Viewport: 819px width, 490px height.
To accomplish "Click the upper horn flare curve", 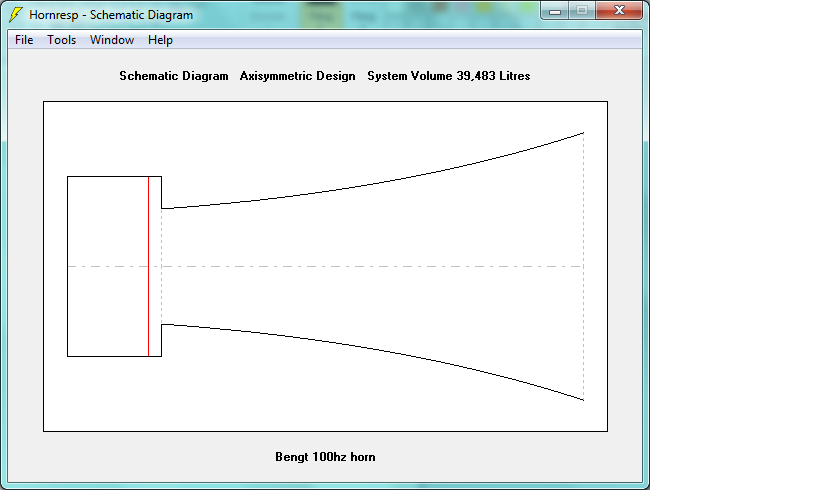I will [372, 184].
